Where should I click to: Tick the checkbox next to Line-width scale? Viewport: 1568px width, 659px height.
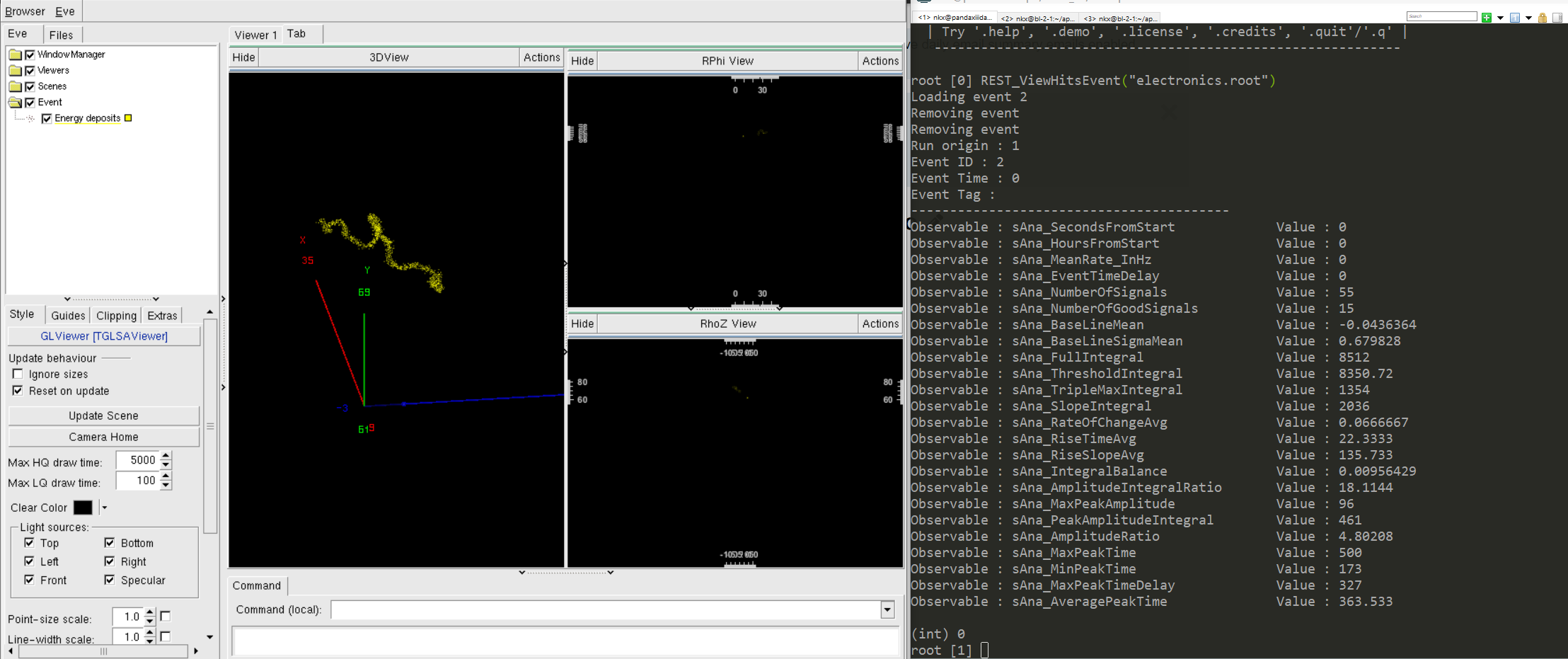166,636
